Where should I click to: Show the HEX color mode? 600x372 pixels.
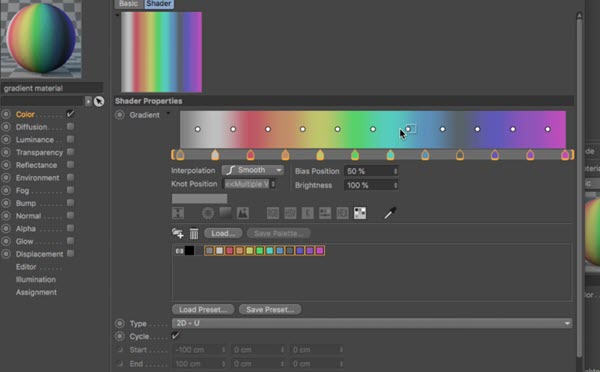point(342,213)
